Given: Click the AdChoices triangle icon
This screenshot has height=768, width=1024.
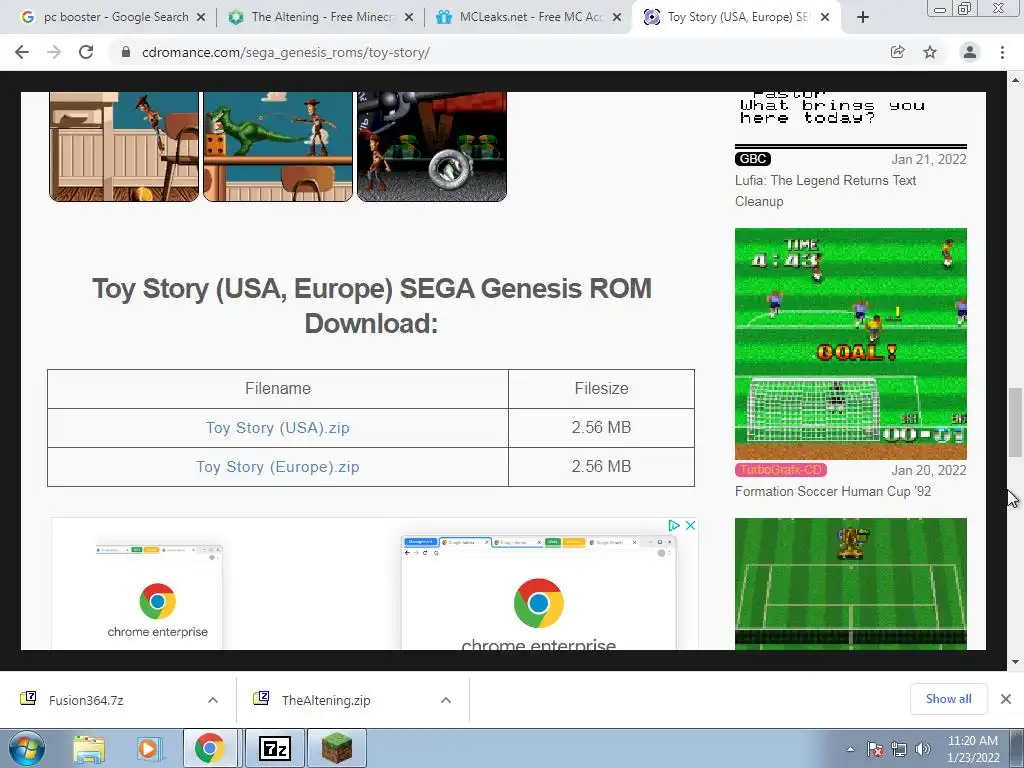Looking at the screenshot, I should [674, 525].
